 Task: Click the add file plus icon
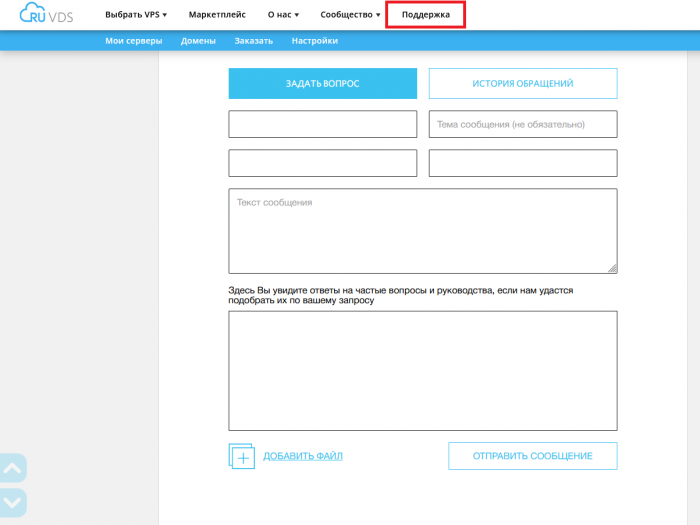pos(242,456)
